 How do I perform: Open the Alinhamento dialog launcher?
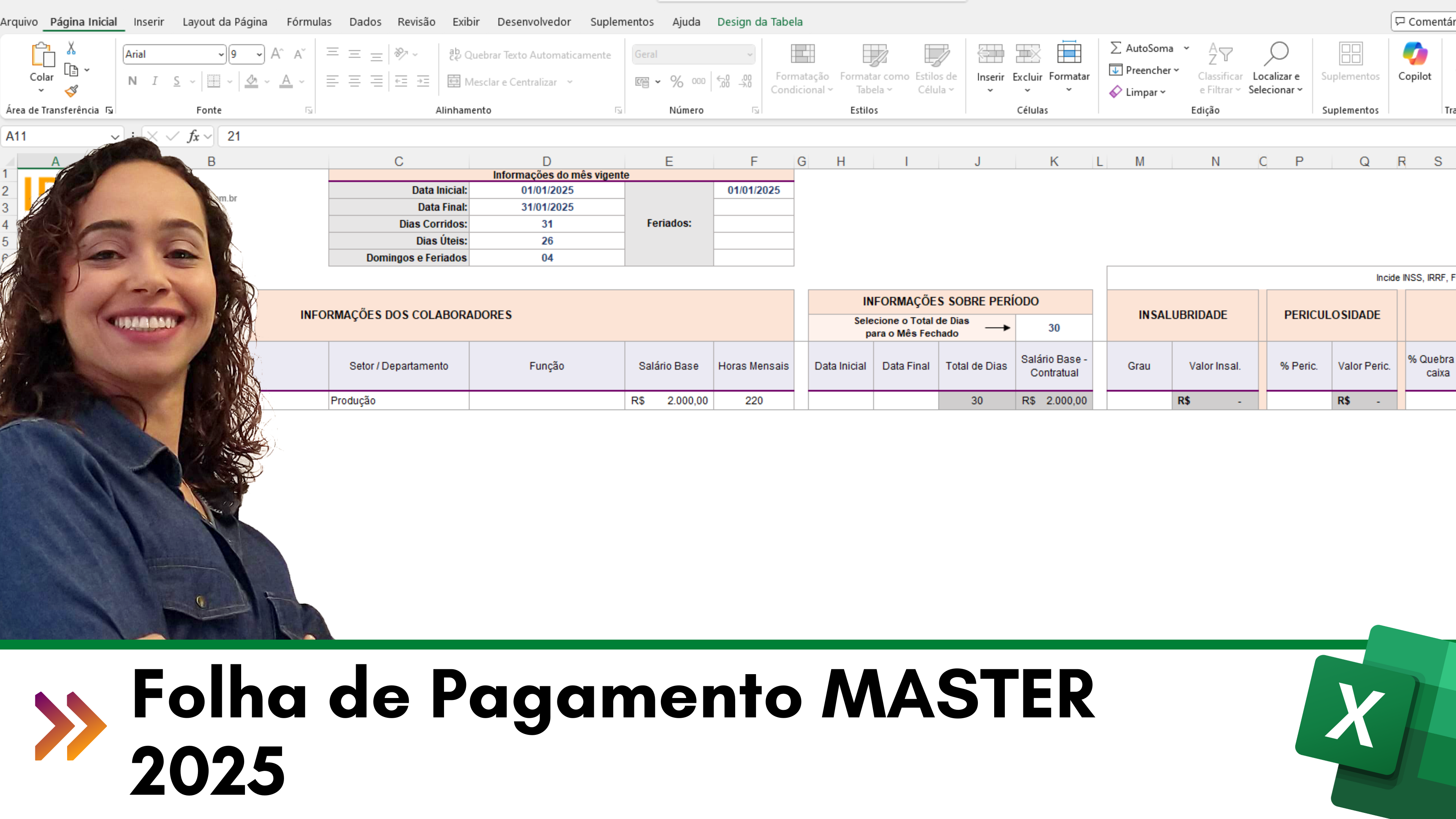tap(618, 110)
